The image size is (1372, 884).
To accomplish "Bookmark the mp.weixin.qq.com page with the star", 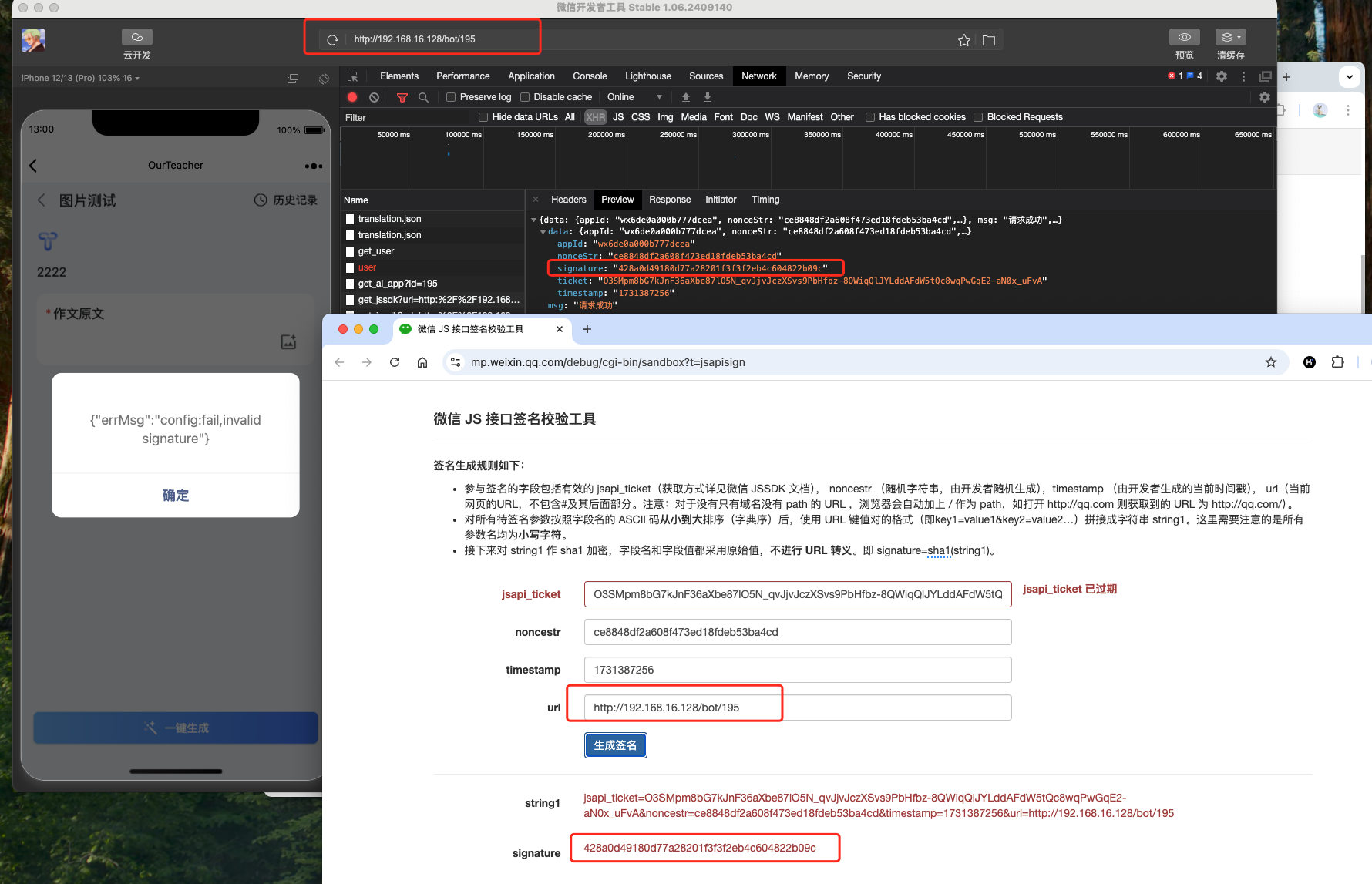I will click(x=1271, y=362).
